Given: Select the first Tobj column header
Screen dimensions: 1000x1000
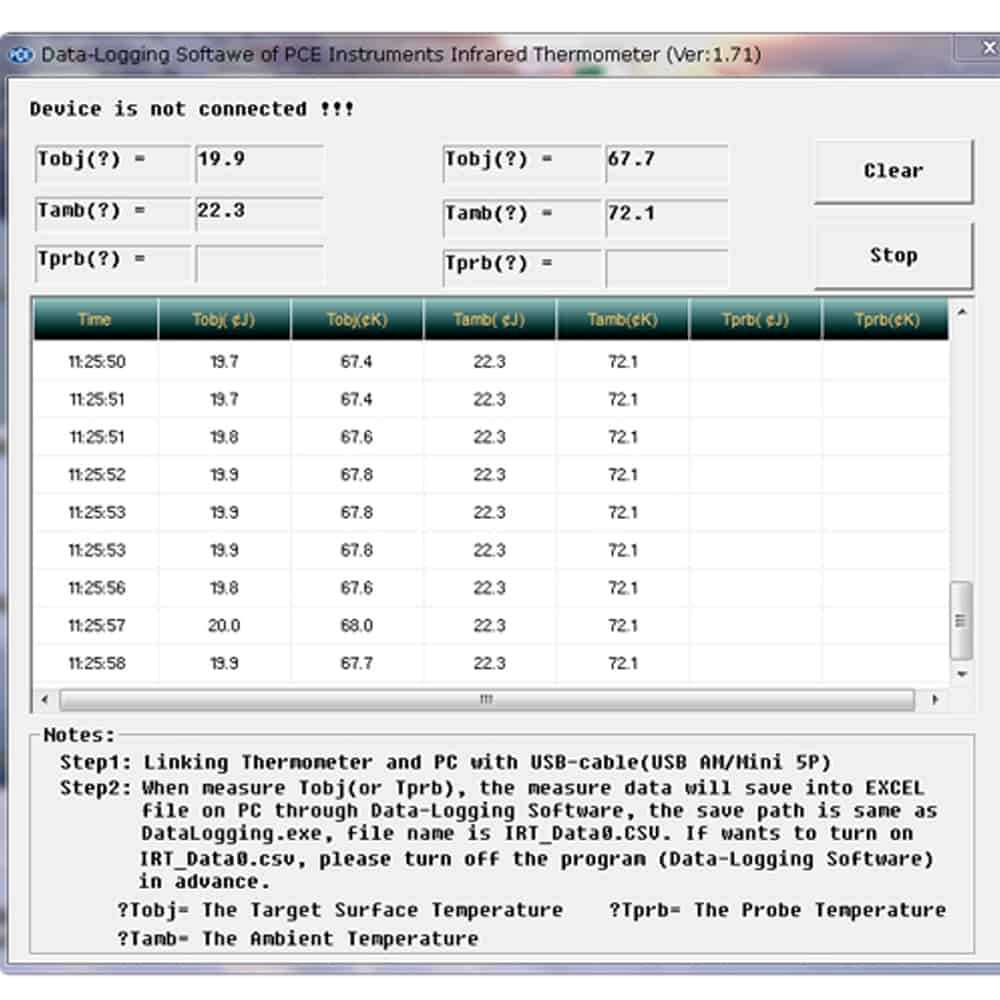Looking at the screenshot, I should (224, 320).
